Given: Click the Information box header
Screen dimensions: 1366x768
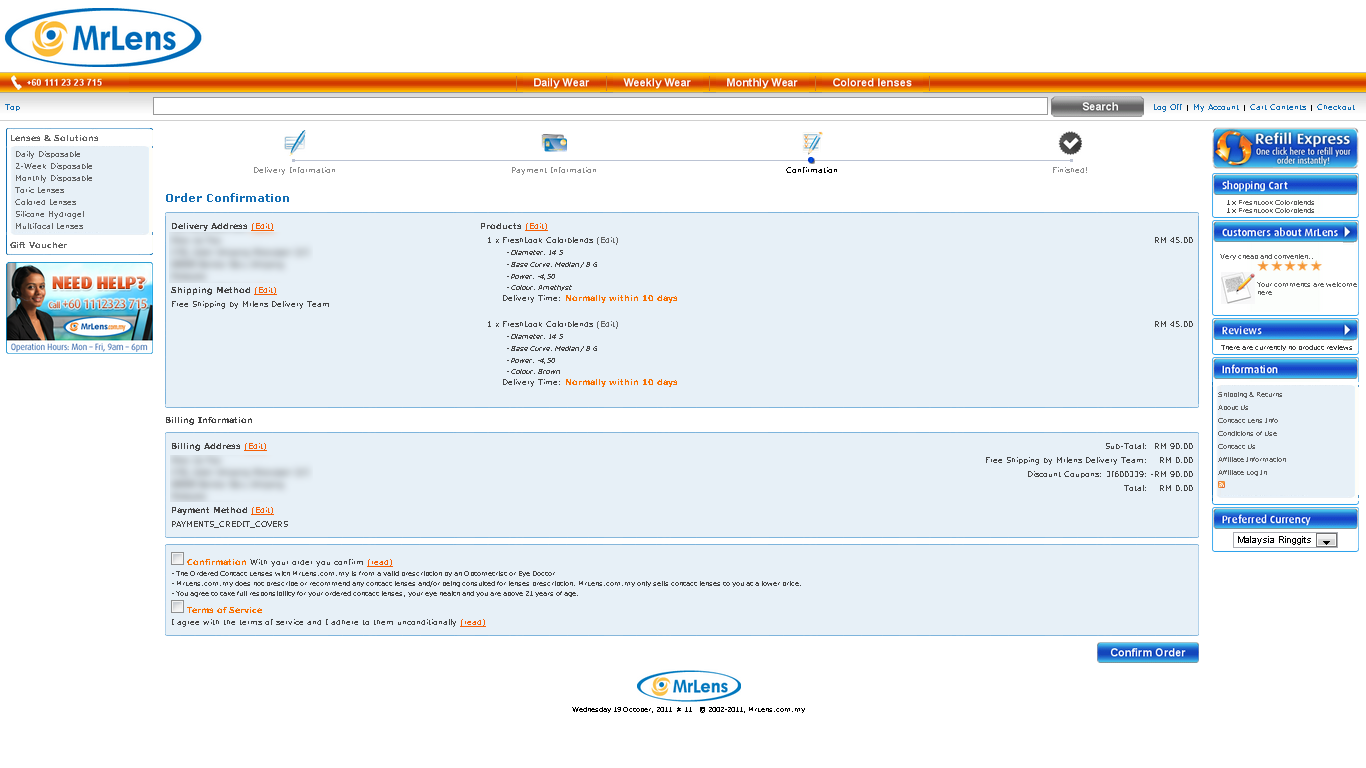Looking at the screenshot, I should tap(1285, 369).
